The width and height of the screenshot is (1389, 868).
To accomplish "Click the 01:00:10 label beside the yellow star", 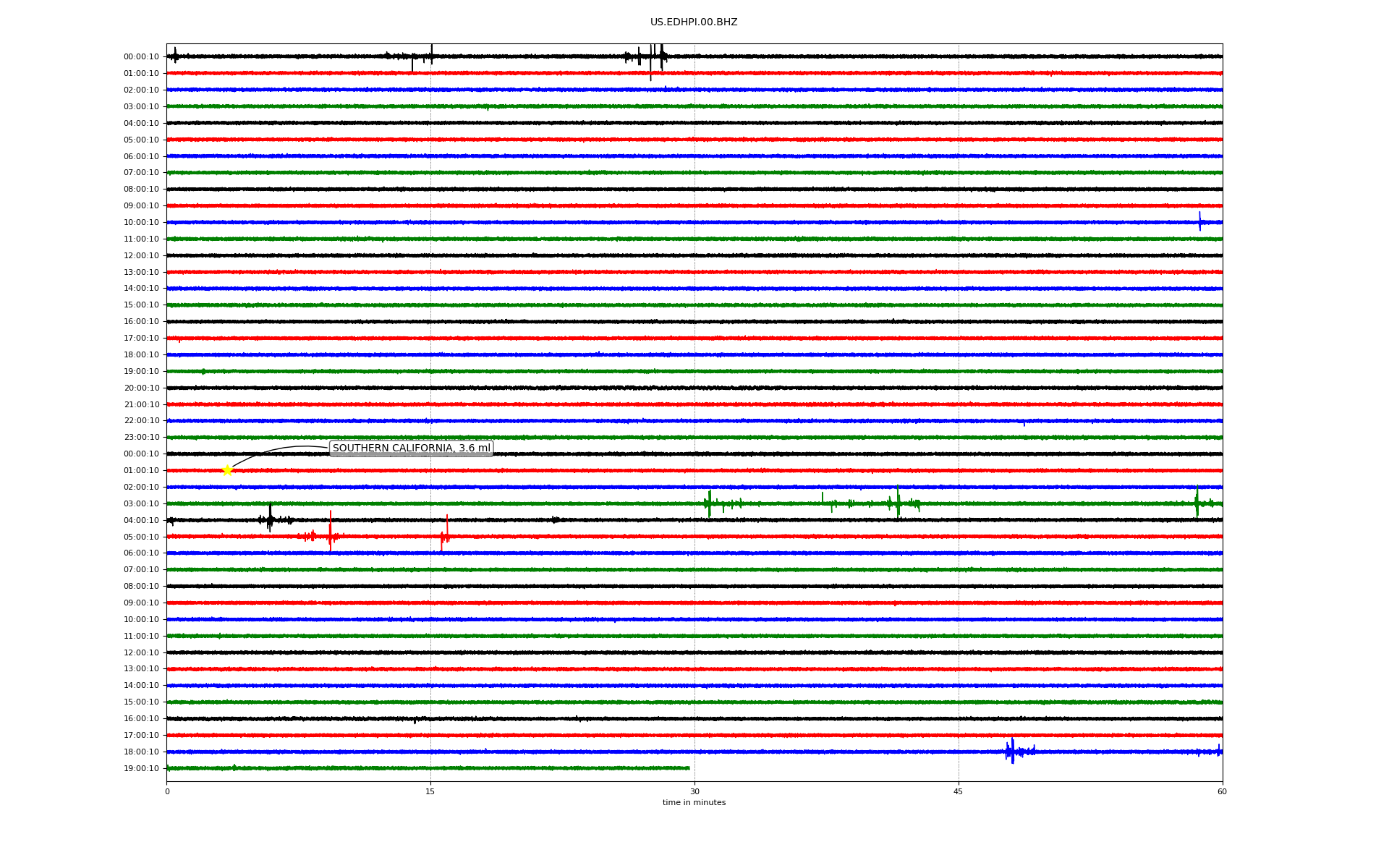I will pos(141,471).
